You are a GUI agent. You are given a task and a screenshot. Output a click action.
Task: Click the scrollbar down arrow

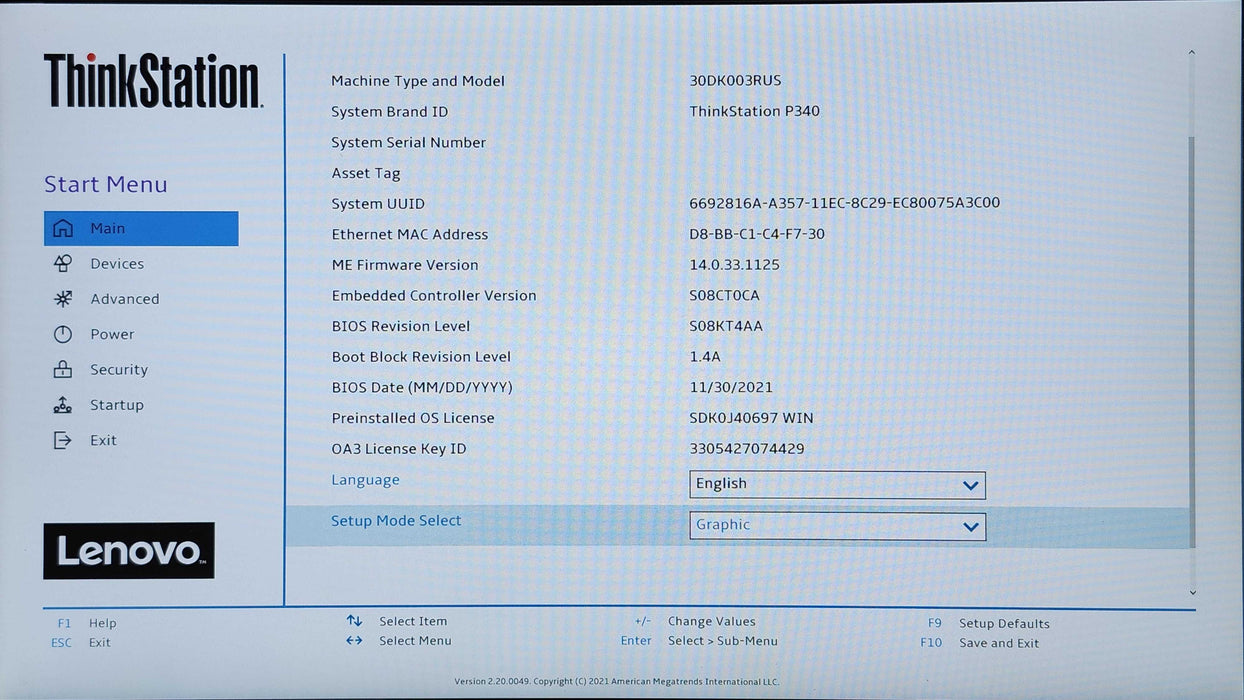(1191, 593)
